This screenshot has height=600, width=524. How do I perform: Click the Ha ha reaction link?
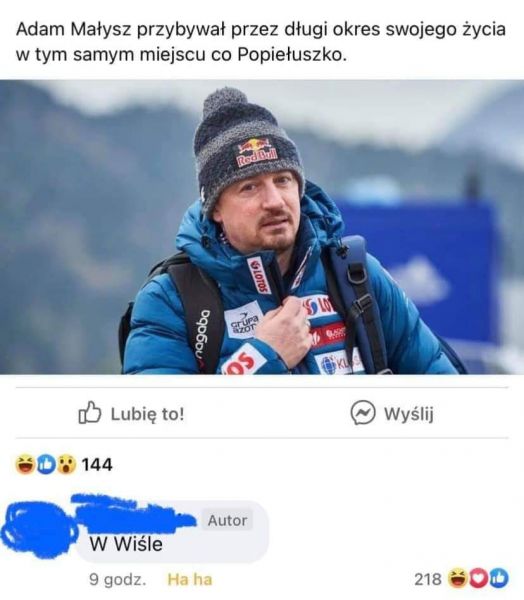coord(189,579)
